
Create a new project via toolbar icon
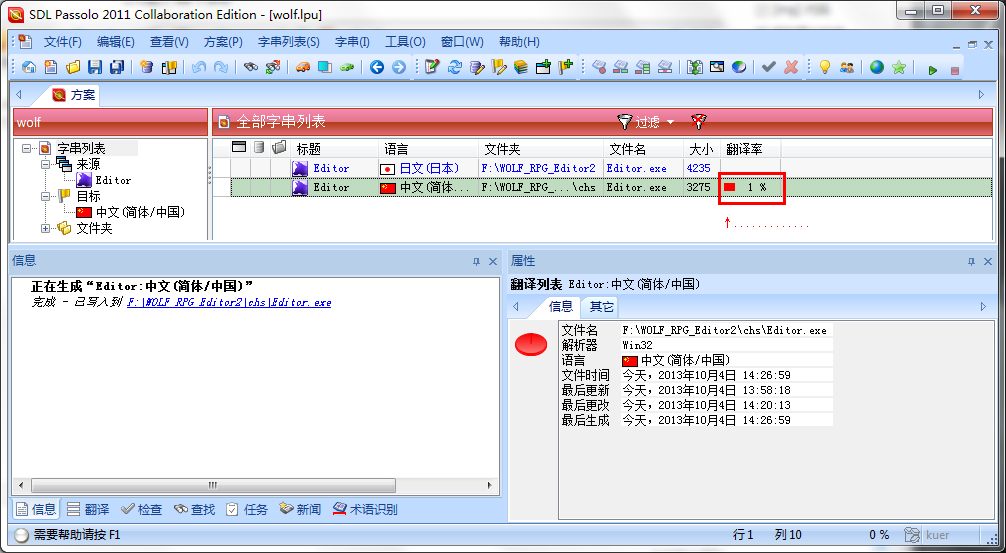50,67
